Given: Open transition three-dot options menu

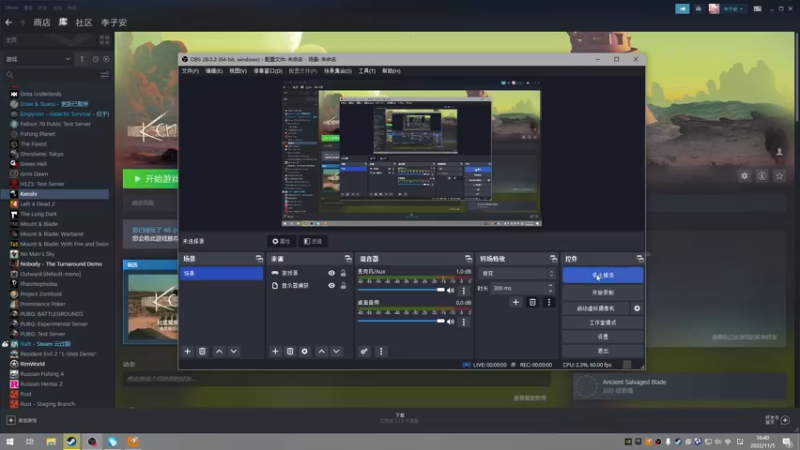Looking at the screenshot, I should 549,302.
